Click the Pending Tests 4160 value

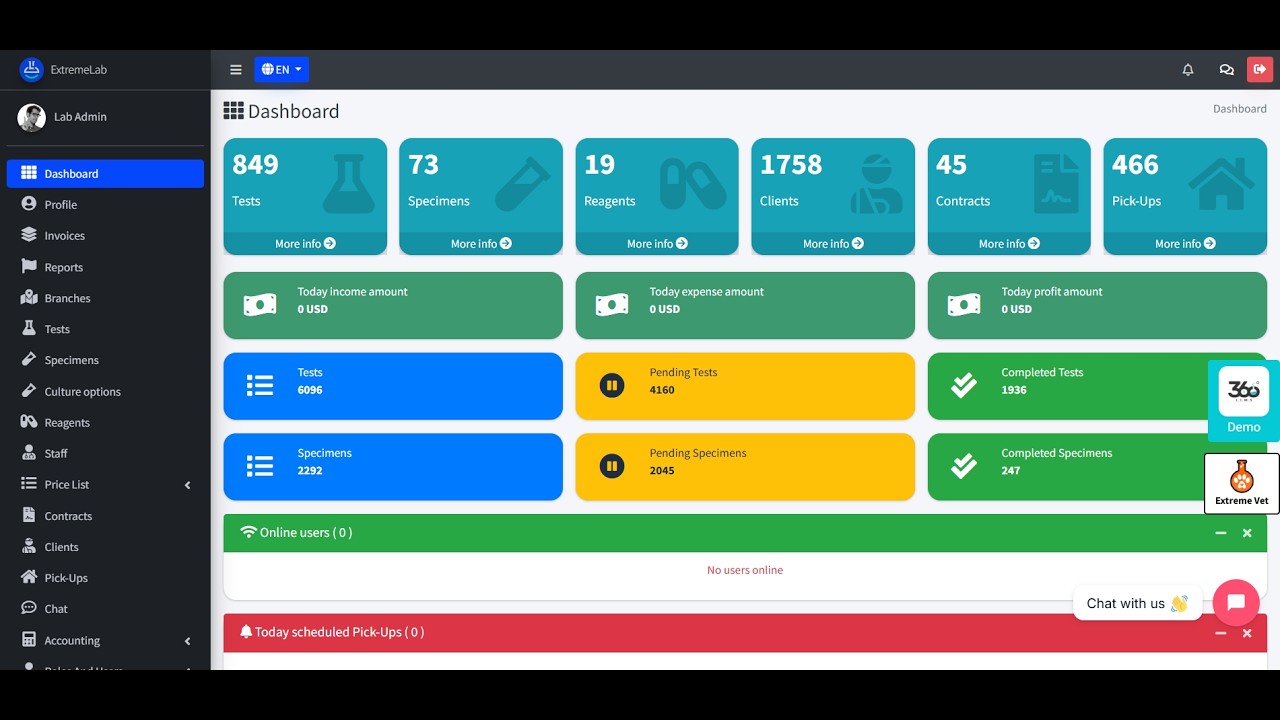(x=662, y=390)
